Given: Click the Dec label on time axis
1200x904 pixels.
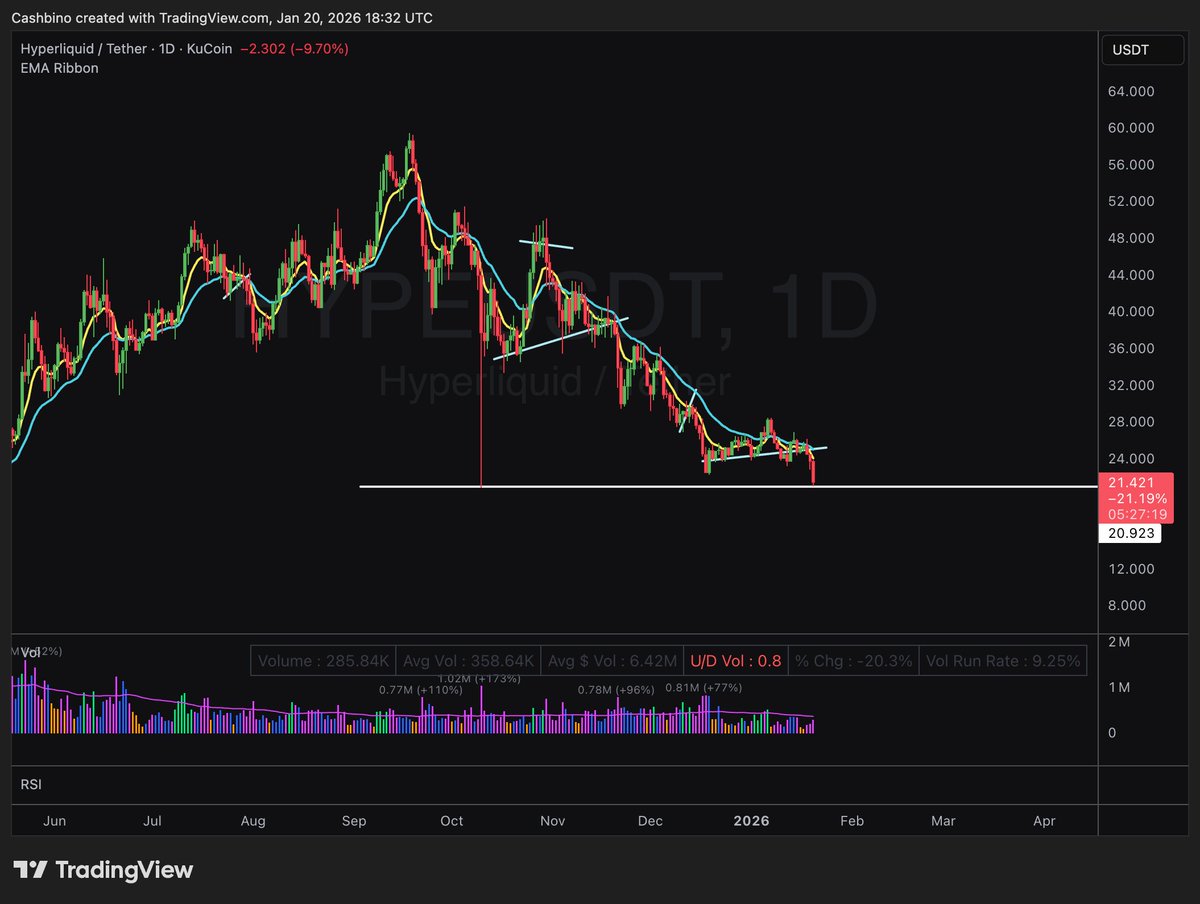Looking at the screenshot, I should [650, 821].
